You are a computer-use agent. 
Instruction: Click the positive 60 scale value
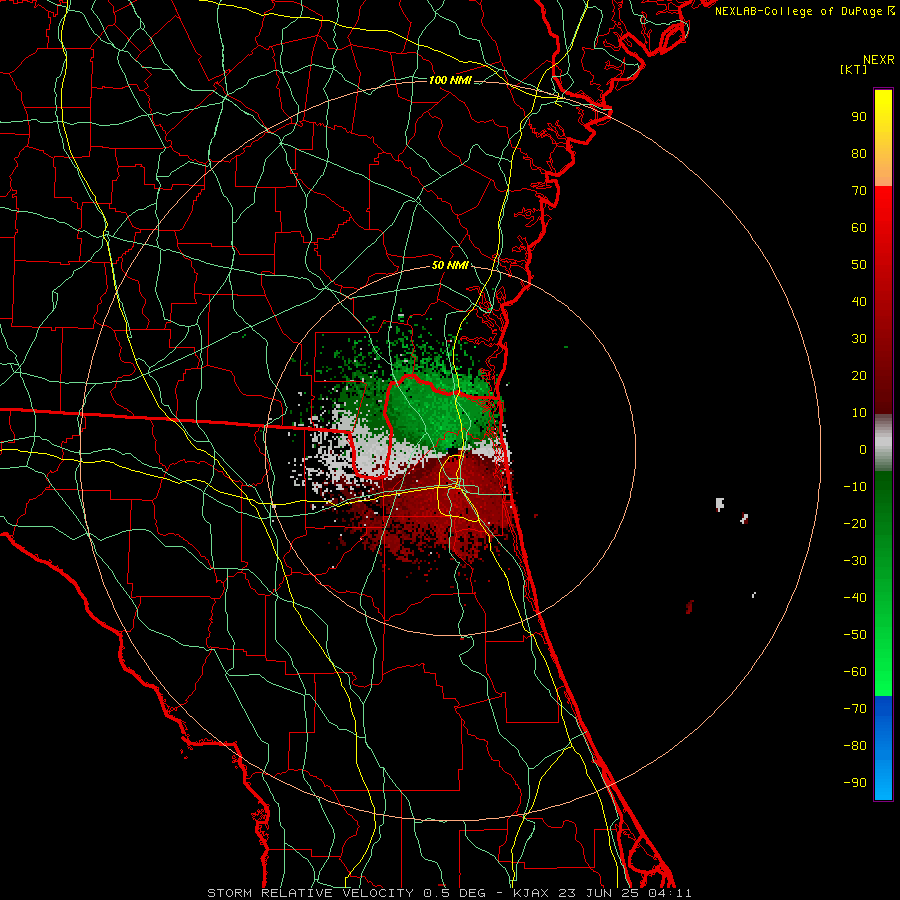[x=859, y=228]
